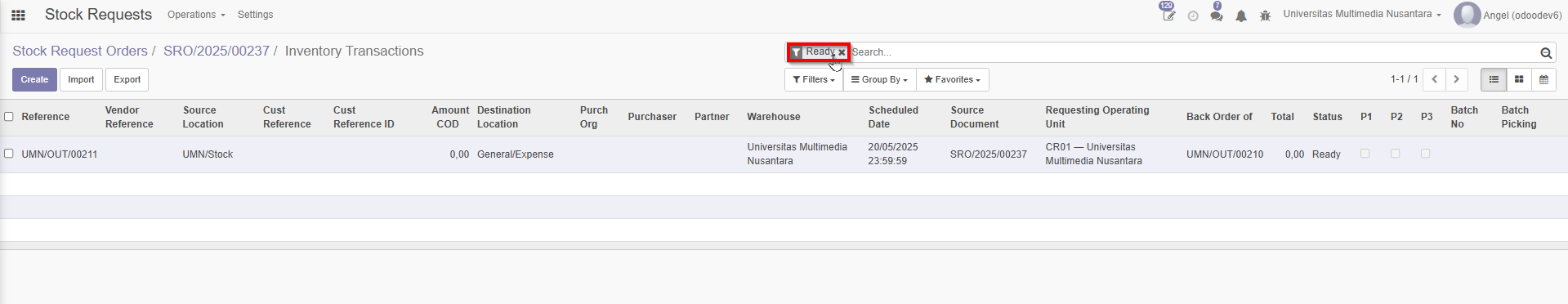The image size is (1568, 304).
Task: Switch to calendar view
Action: [1543, 79]
